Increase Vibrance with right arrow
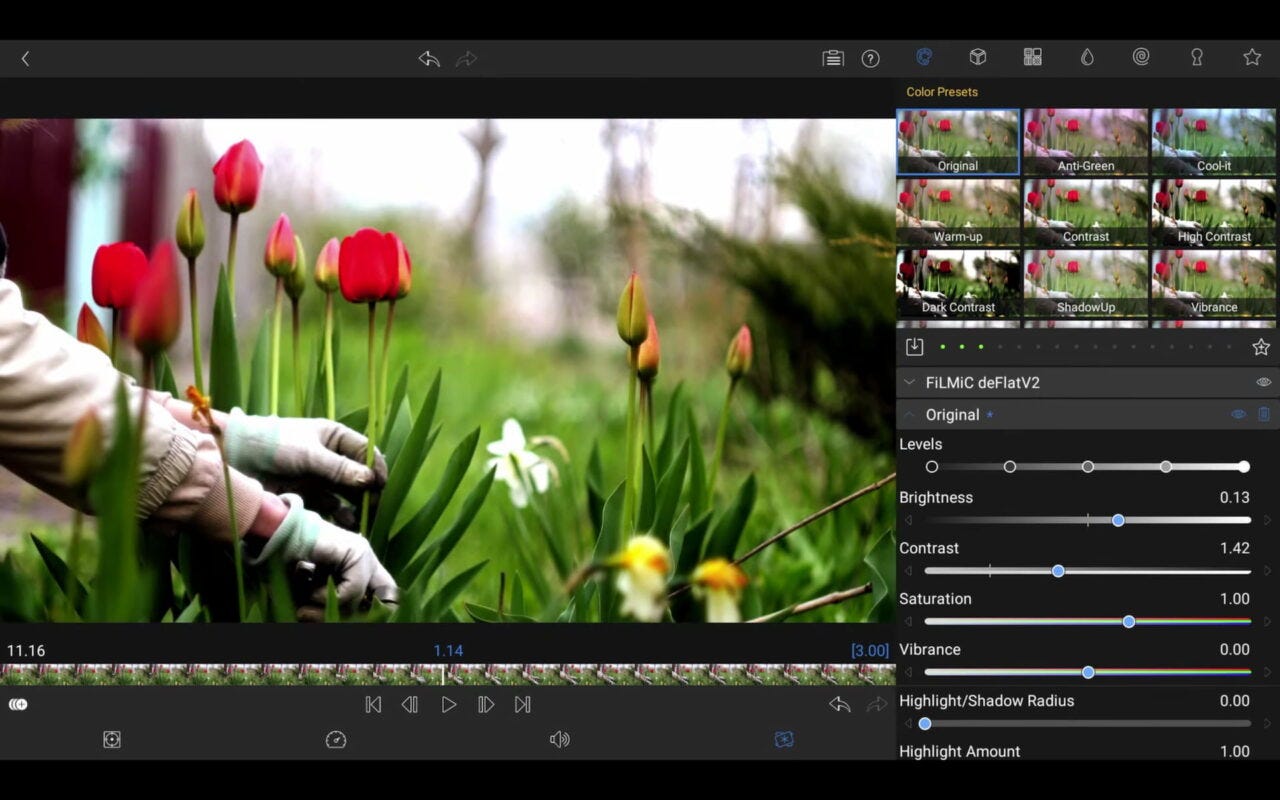1280x800 pixels. pyautogui.click(x=1267, y=672)
